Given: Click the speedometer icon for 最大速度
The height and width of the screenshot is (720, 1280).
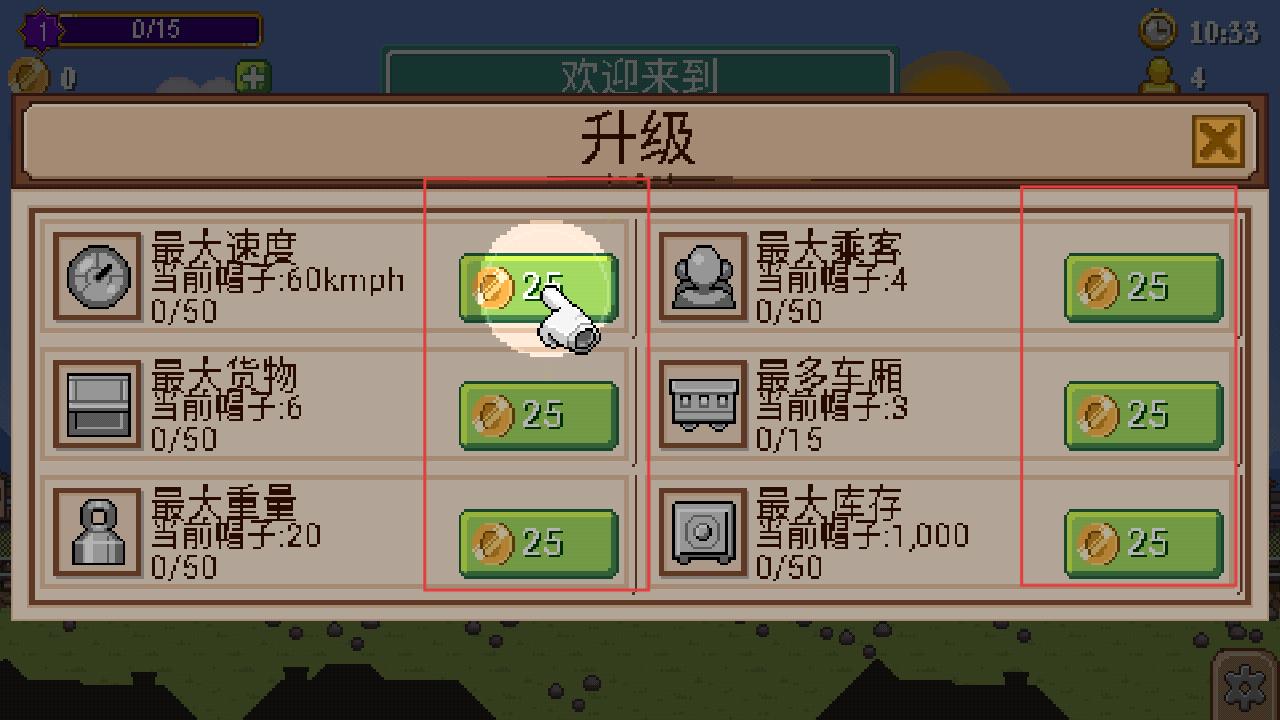Looking at the screenshot, I should [x=97, y=275].
